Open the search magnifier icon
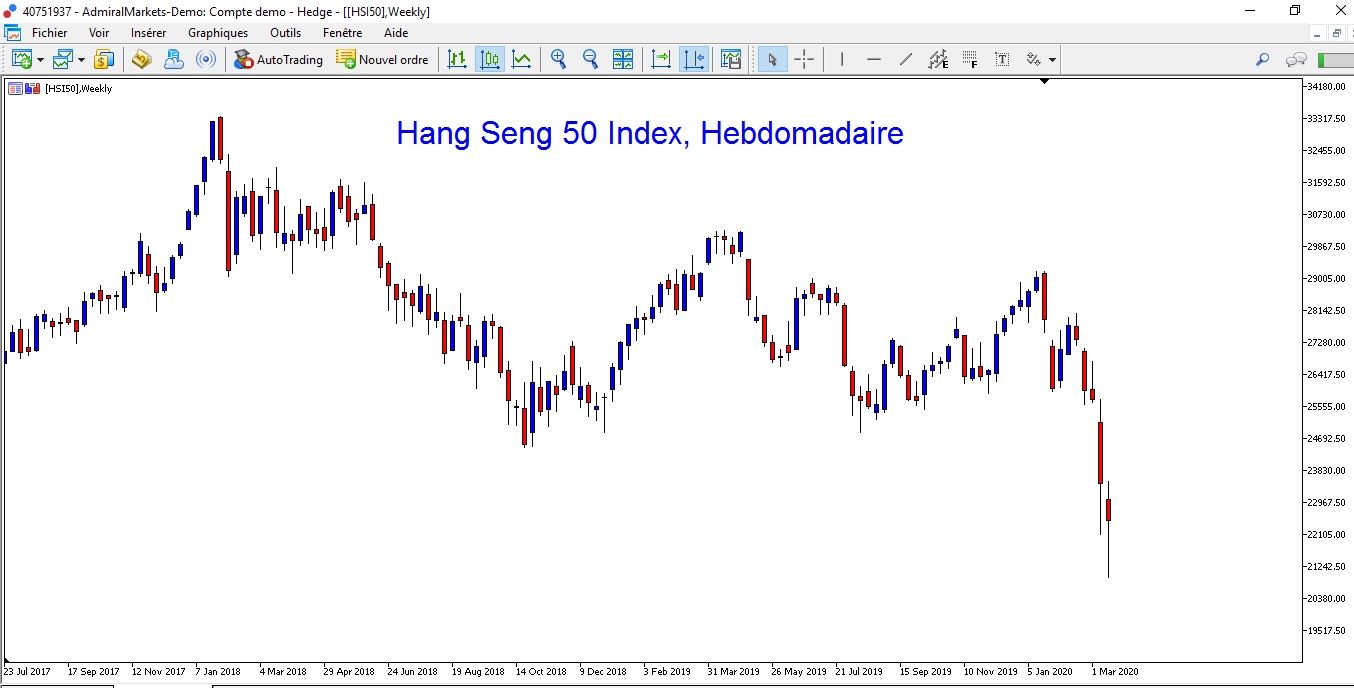 point(1262,60)
